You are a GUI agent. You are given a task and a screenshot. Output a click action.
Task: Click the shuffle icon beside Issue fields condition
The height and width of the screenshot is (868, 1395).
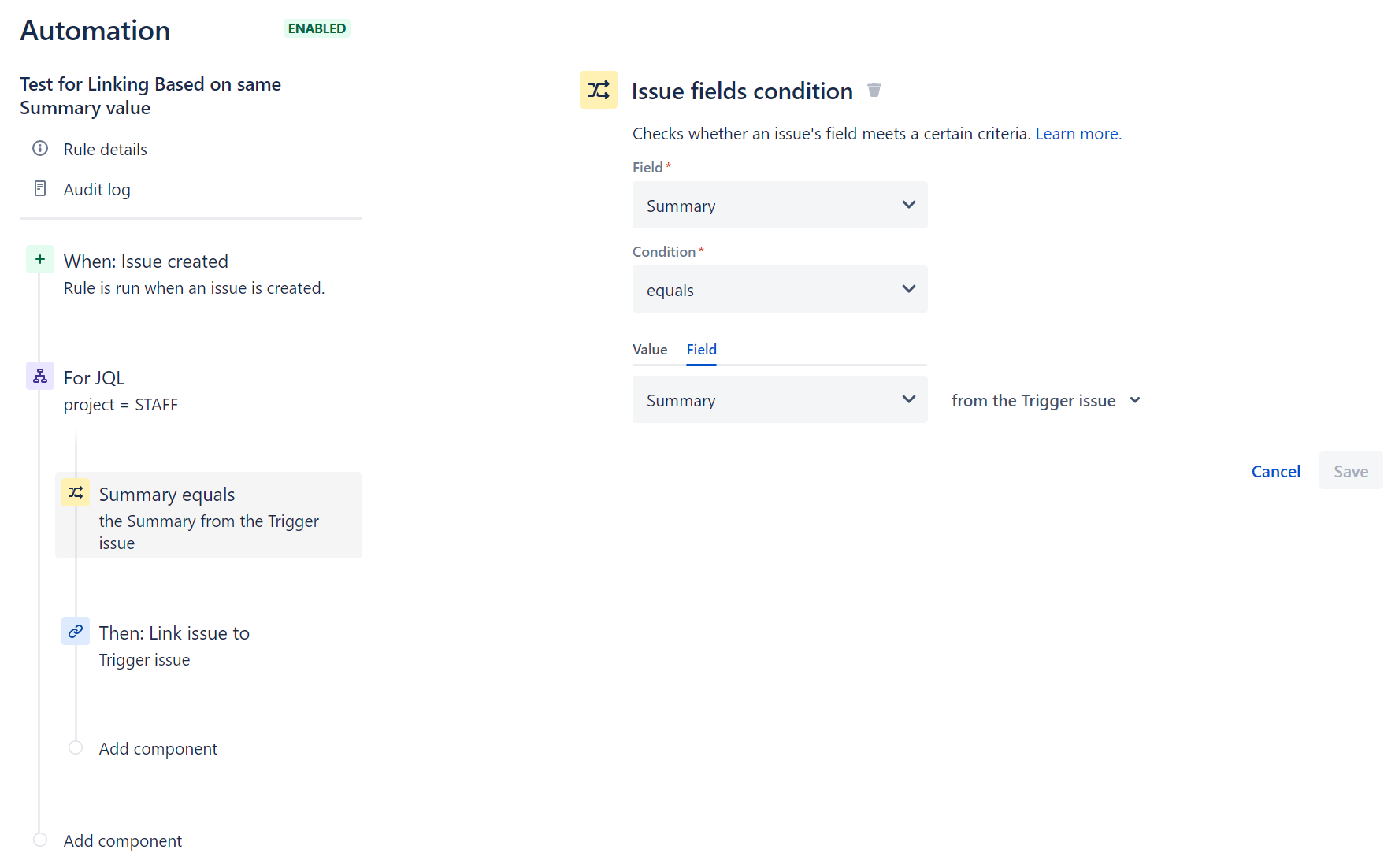(599, 90)
